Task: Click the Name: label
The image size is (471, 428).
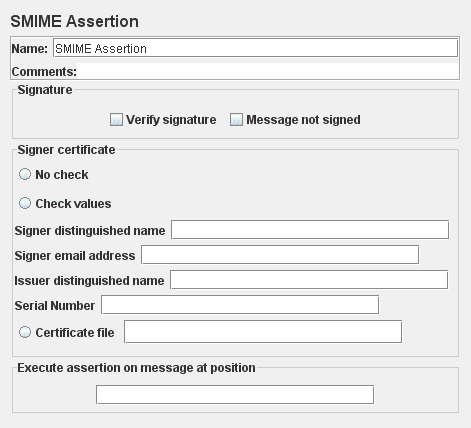Action: tap(30, 49)
